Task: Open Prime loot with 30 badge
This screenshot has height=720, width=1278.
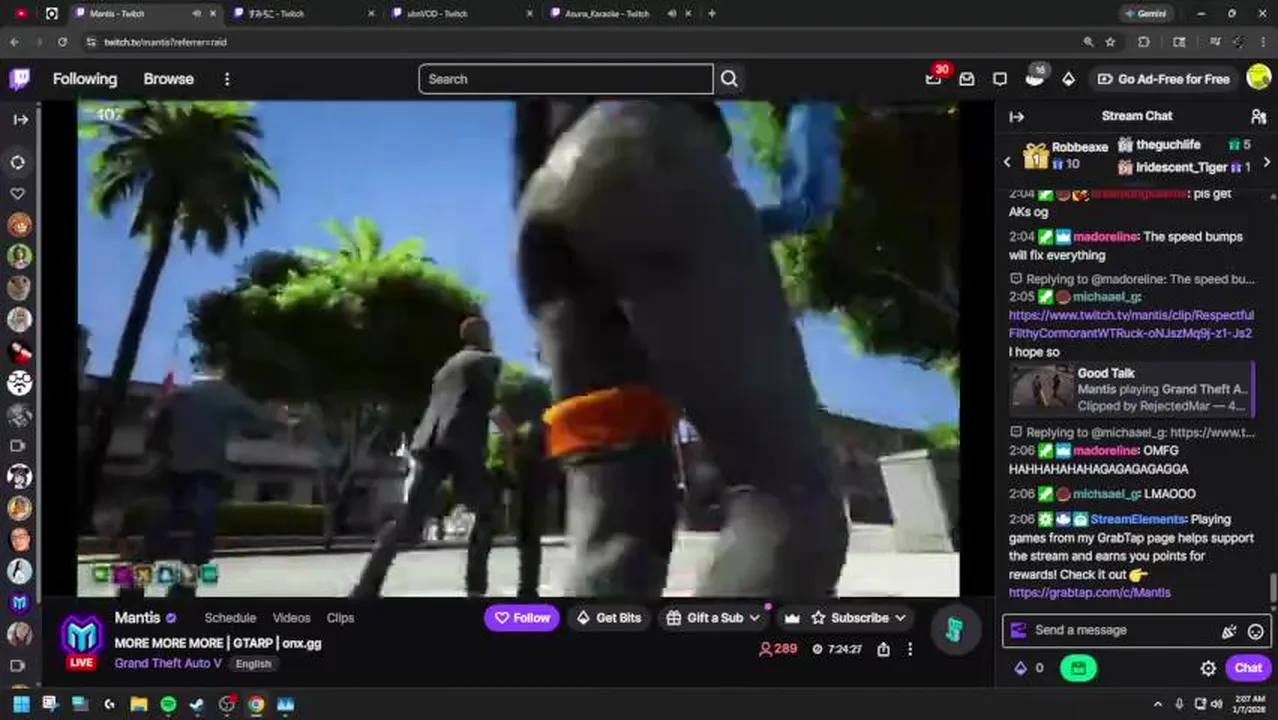Action: [934, 78]
